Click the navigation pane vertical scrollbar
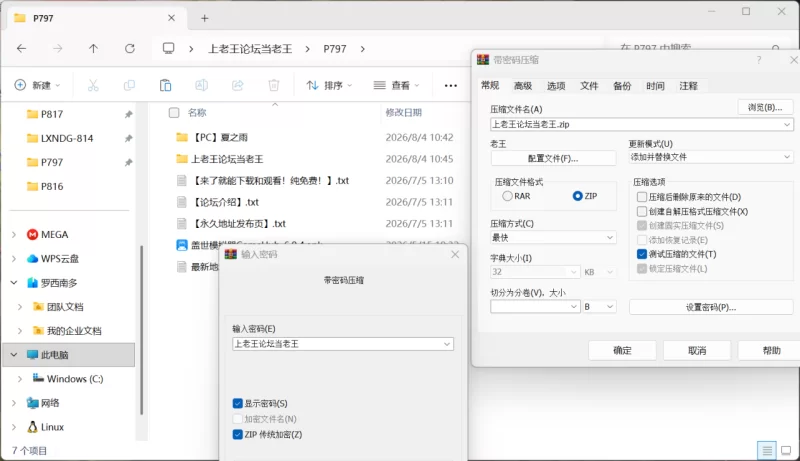The height and width of the screenshot is (461, 800). (x=141, y=329)
